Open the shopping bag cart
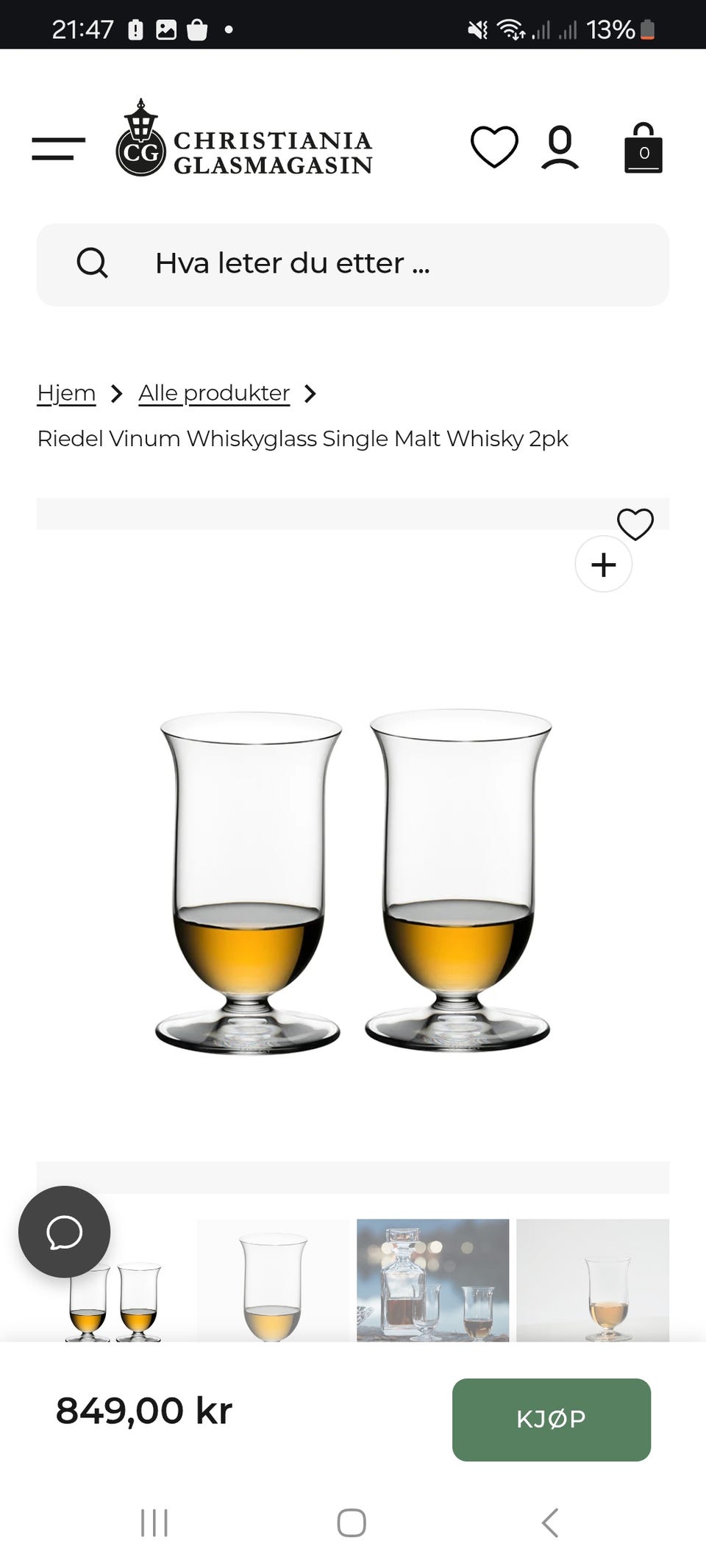706x1568 pixels. coord(643,148)
